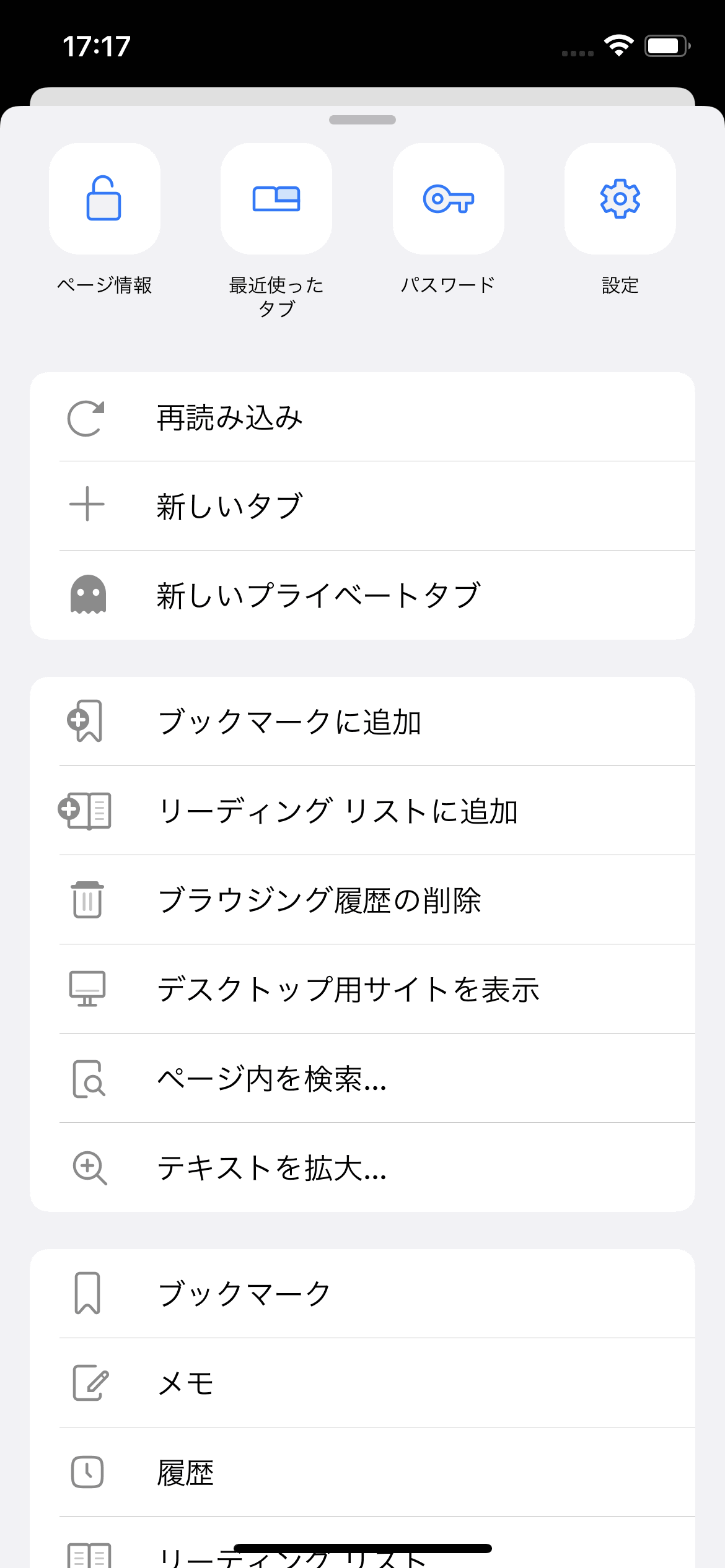Open the Settings gear icon
725x1568 pixels.
click(x=620, y=199)
